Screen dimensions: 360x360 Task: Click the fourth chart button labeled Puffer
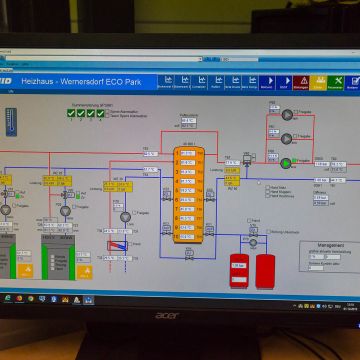click(216, 82)
